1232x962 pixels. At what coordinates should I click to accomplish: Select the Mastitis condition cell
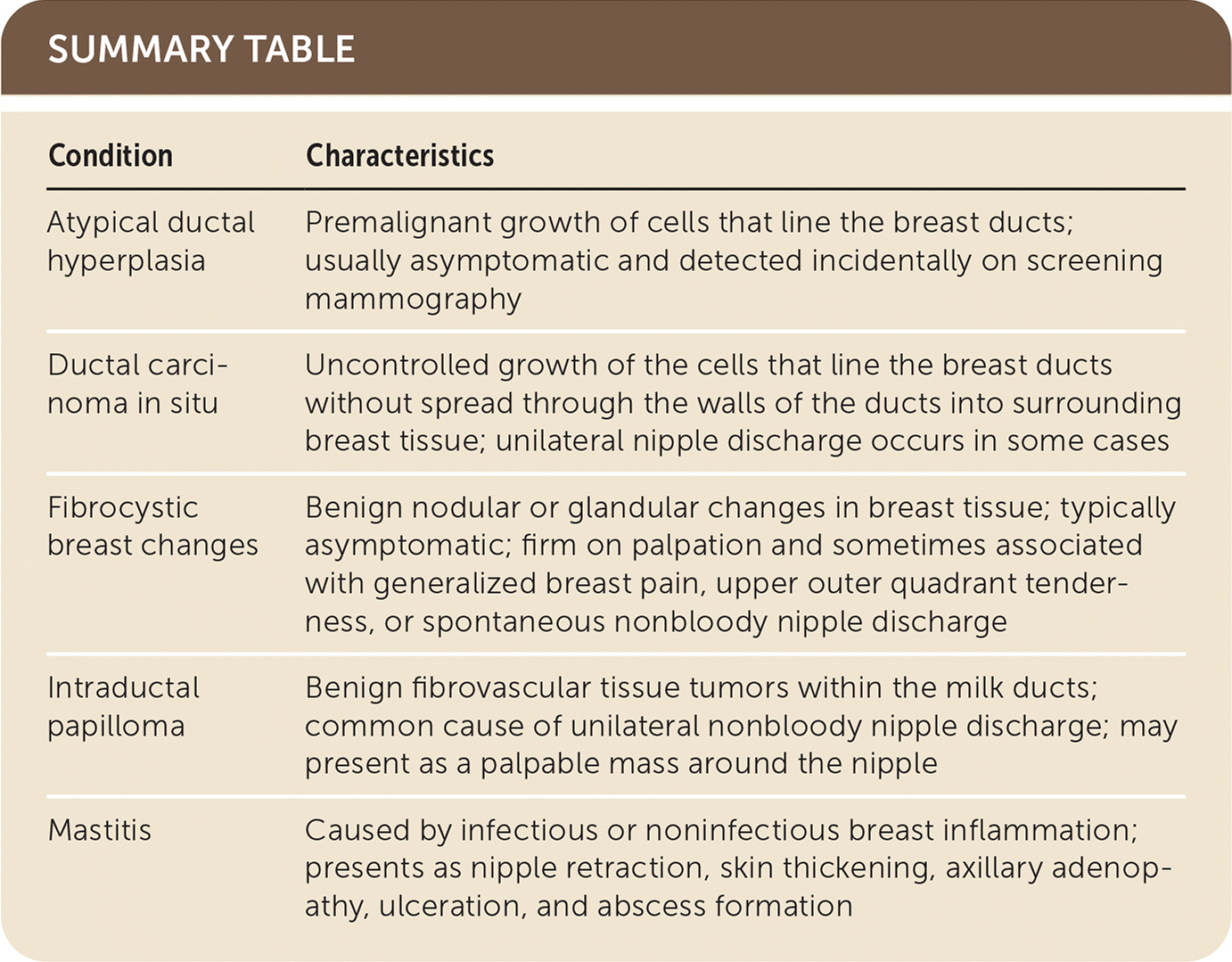coord(99,830)
